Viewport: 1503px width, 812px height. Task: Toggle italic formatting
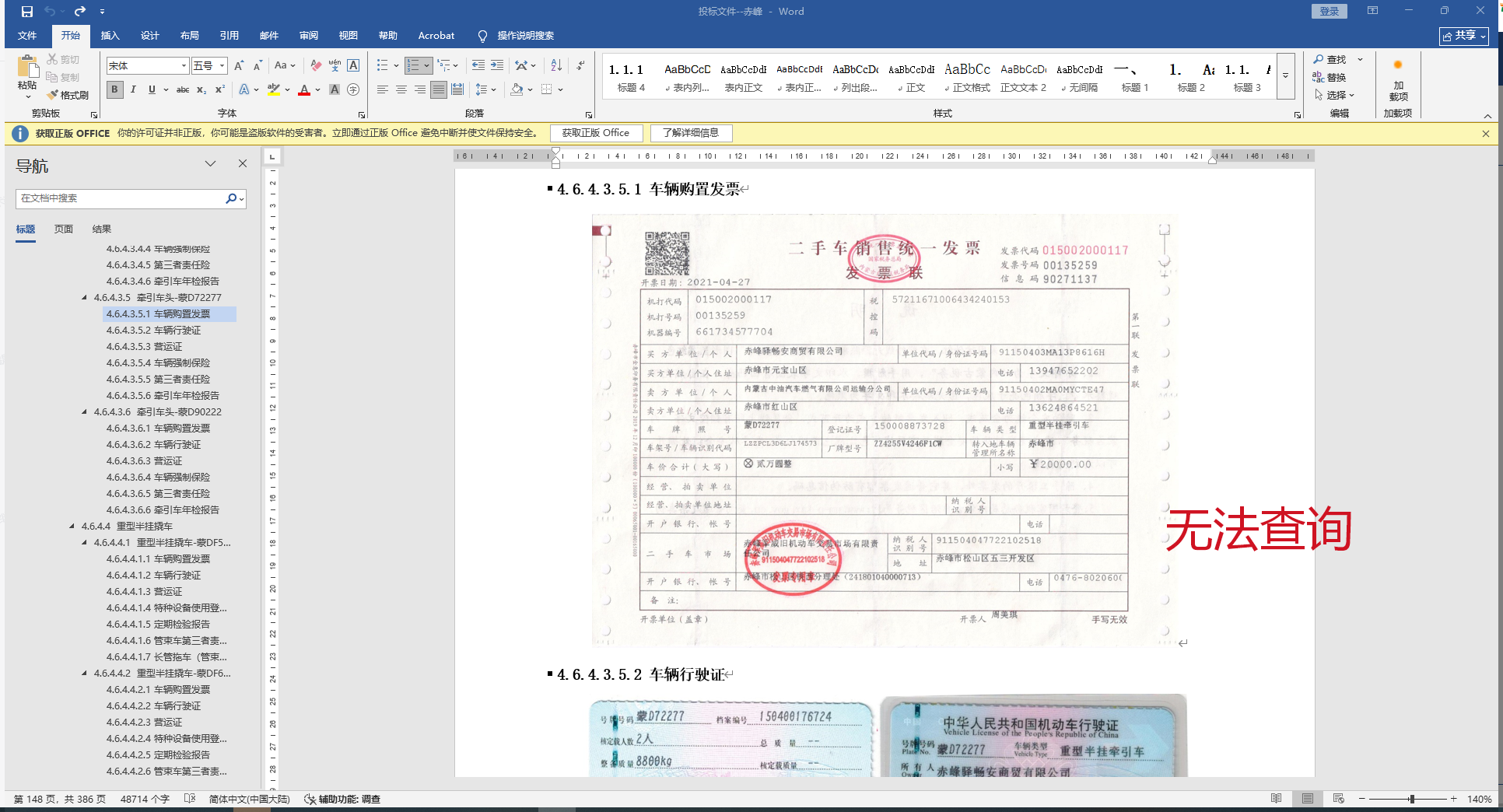pyautogui.click(x=133, y=89)
